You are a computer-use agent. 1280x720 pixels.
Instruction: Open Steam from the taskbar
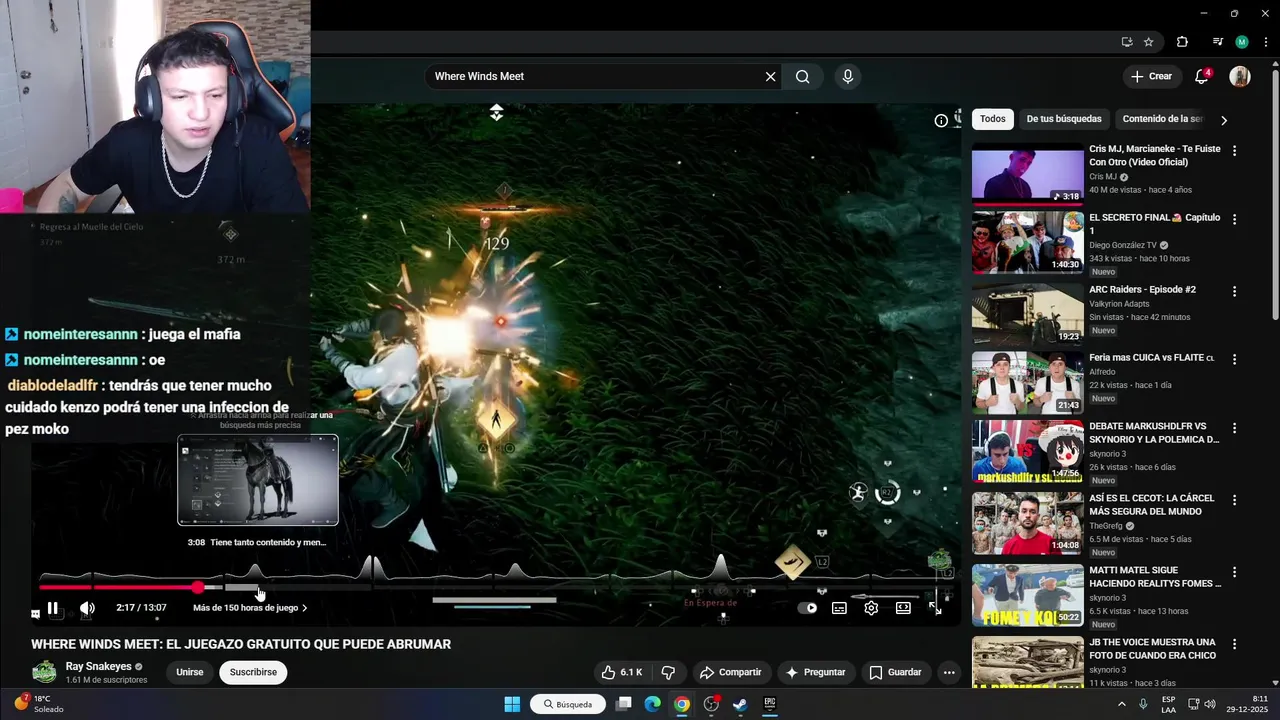740,704
